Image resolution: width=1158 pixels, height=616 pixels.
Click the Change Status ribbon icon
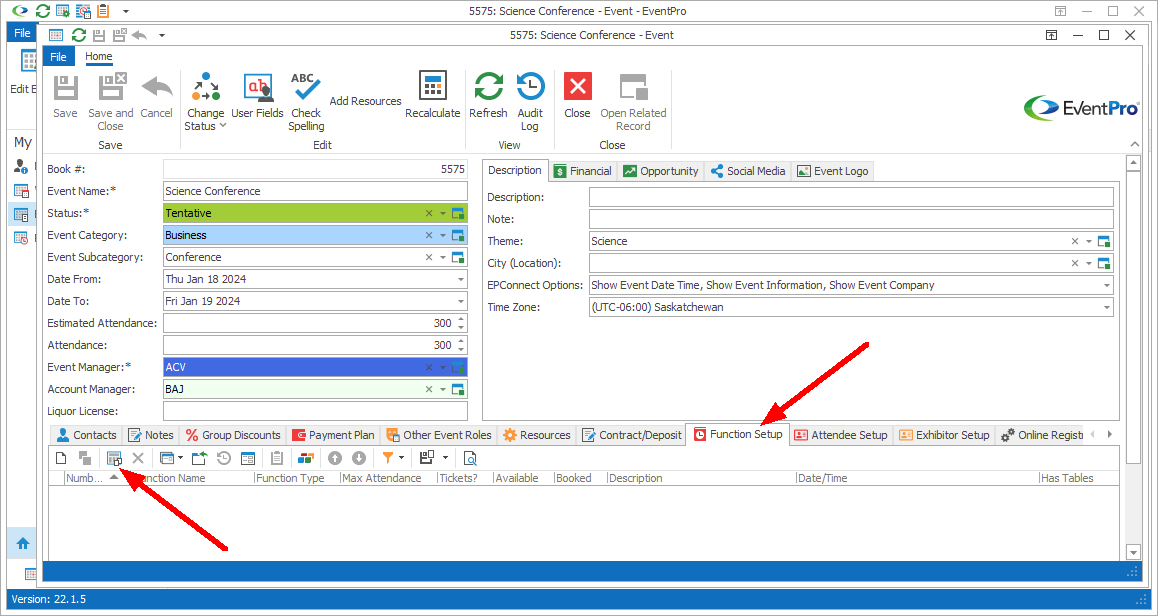coord(205,88)
